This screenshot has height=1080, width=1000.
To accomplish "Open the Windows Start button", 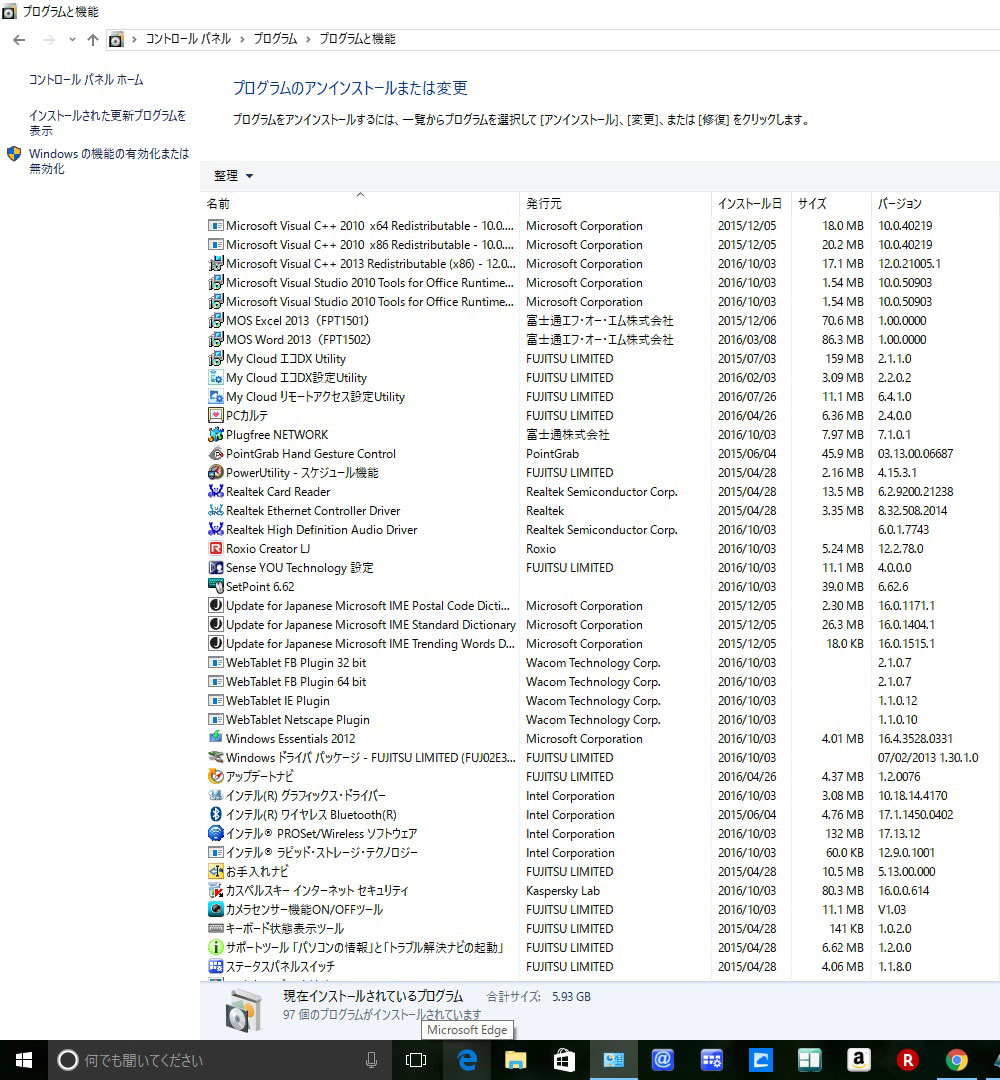I will [x=23, y=1060].
